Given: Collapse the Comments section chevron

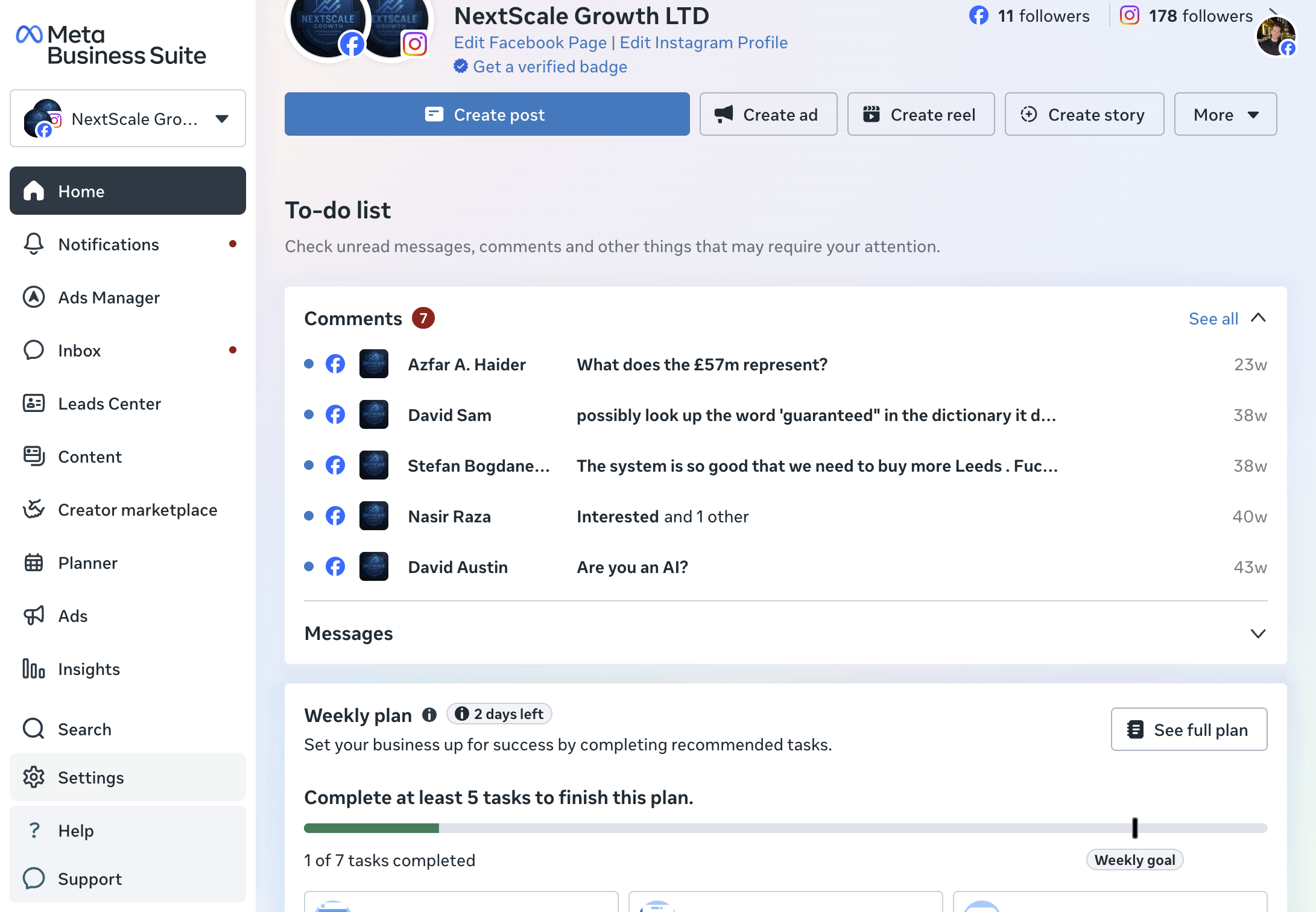Looking at the screenshot, I should pos(1258,318).
